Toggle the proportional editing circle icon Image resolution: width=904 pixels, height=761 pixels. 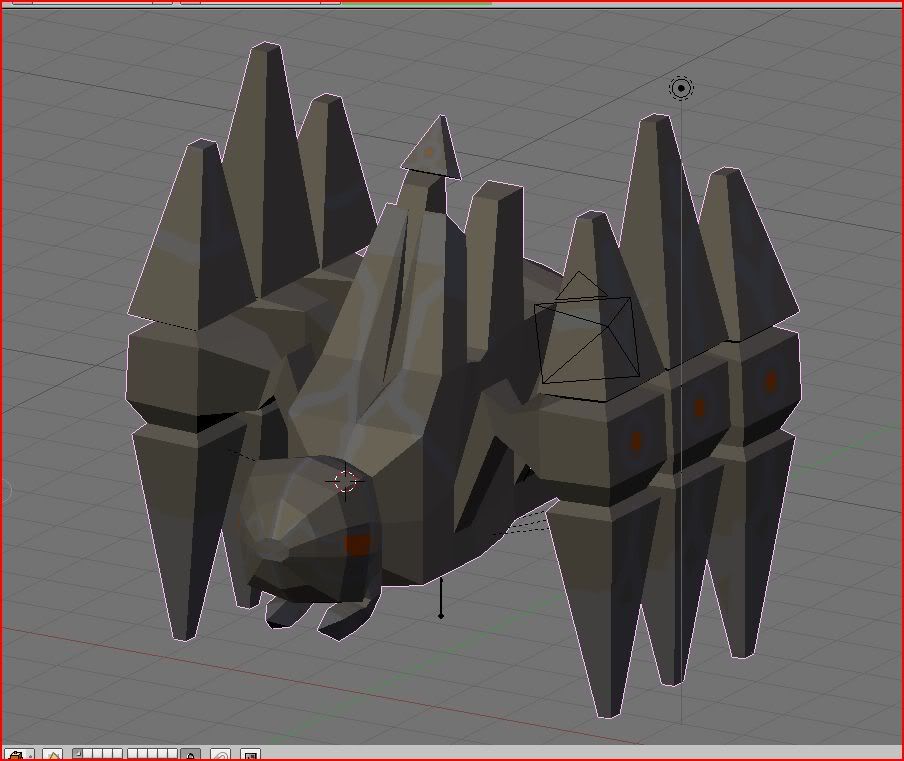tap(221, 755)
